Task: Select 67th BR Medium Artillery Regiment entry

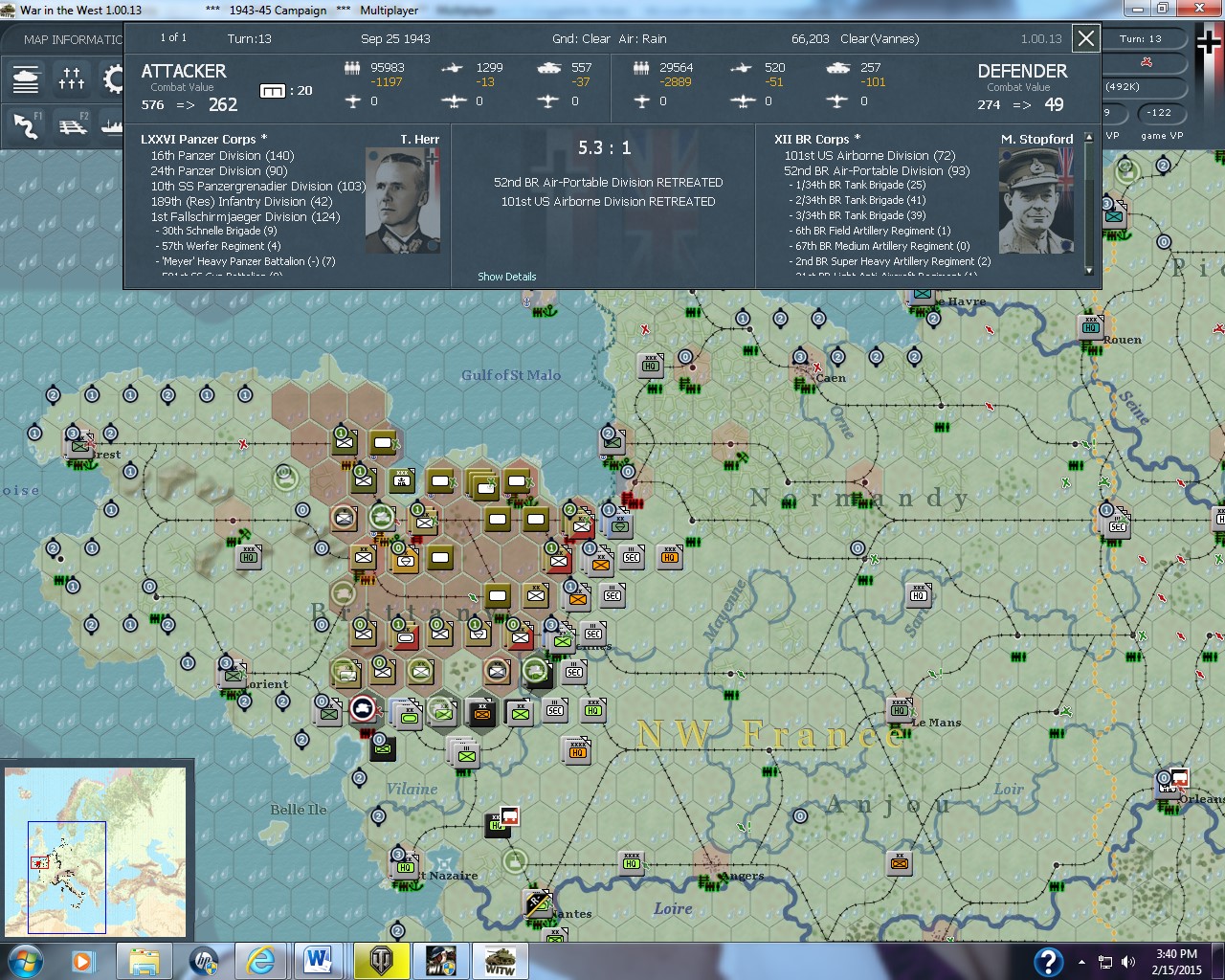Action: pyautogui.click(x=880, y=246)
